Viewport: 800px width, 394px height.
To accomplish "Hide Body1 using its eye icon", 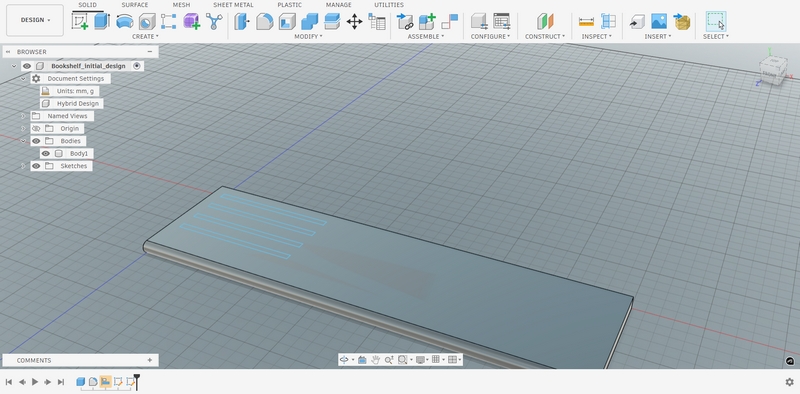I will (x=46, y=154).
